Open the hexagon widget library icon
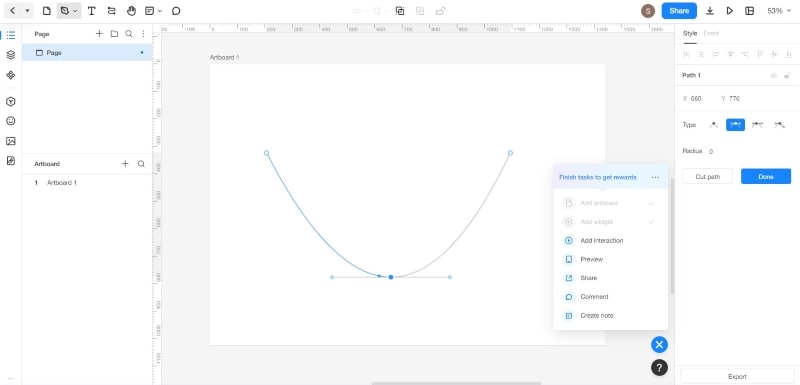The width and height of the screenshot is (800, 385). [x=11, y=101]
